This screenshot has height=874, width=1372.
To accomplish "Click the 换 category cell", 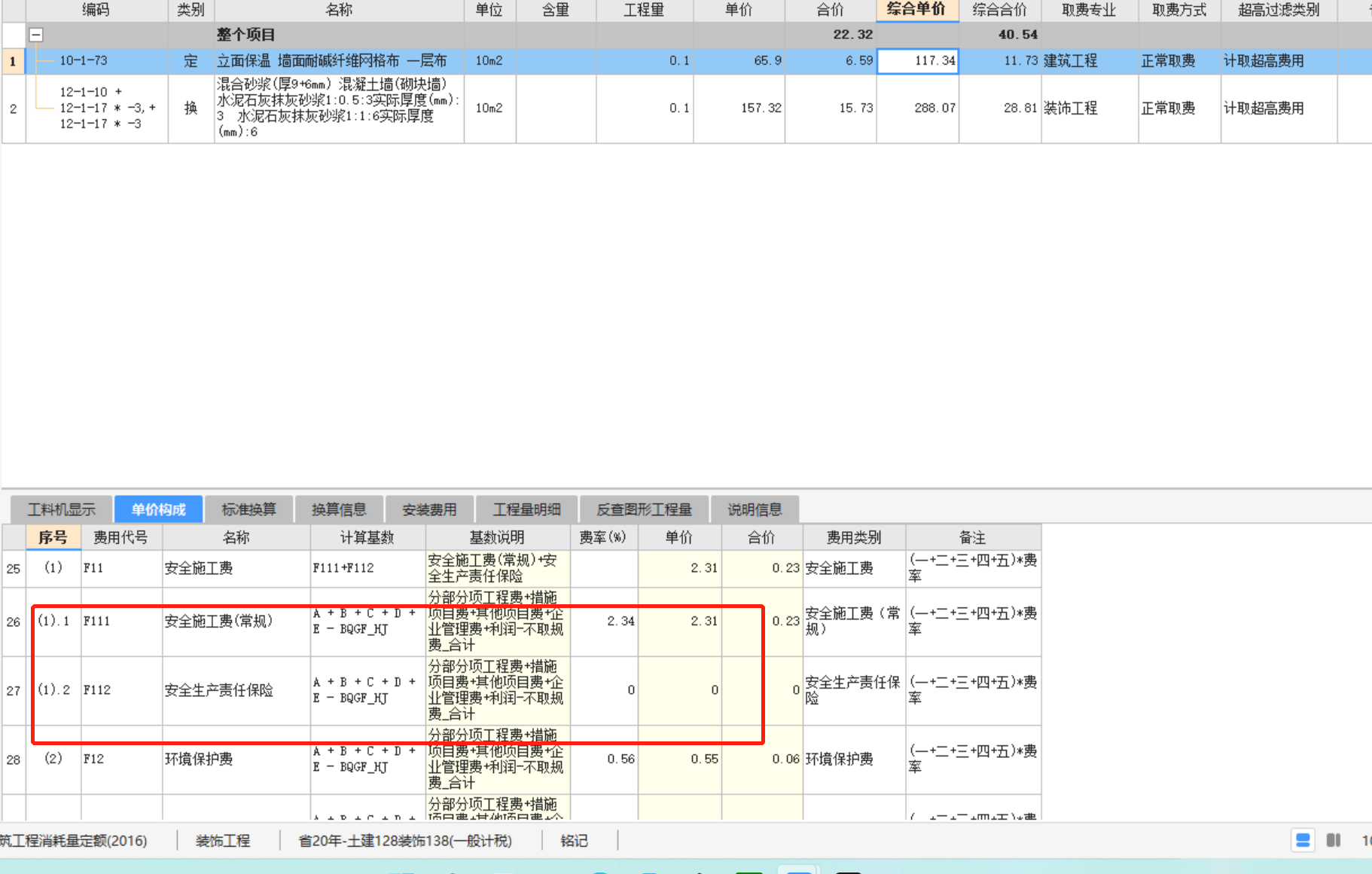I will [191, 108].
